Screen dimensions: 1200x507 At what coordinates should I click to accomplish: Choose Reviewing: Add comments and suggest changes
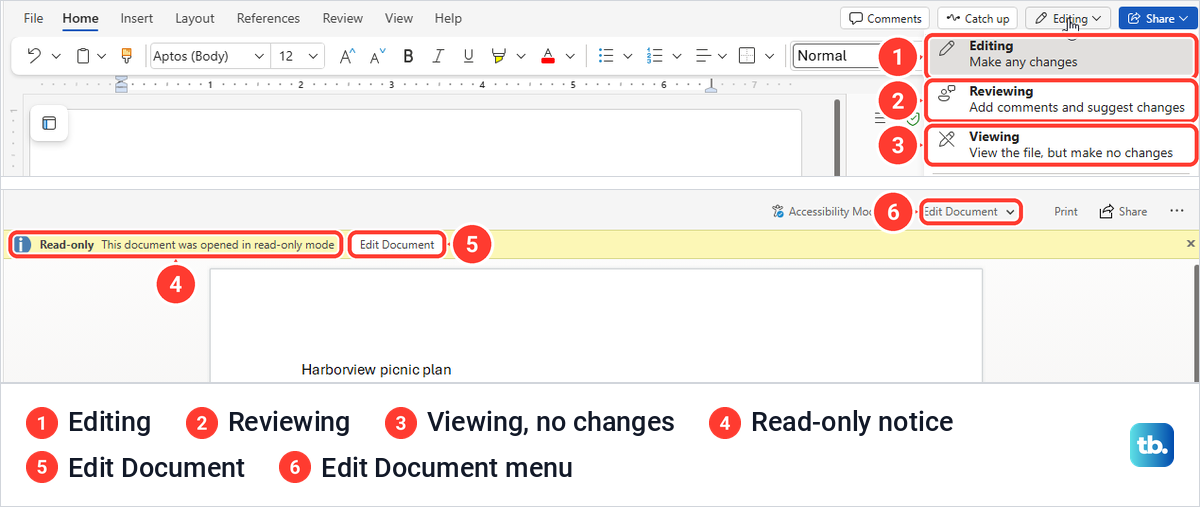tap(1062, 99)
